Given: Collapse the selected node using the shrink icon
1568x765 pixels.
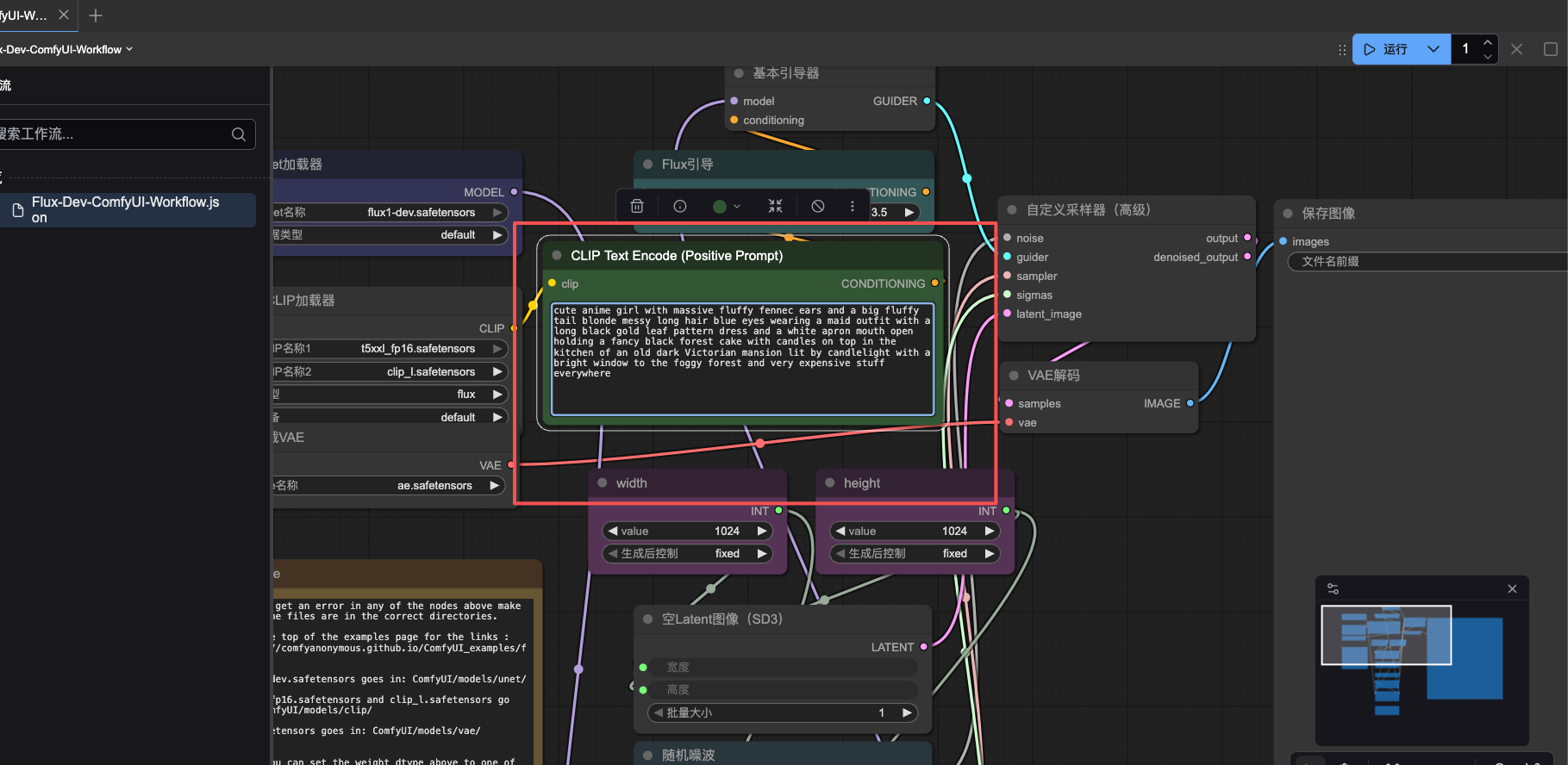Looking at the screenshot, I should (x=775, y=206).
